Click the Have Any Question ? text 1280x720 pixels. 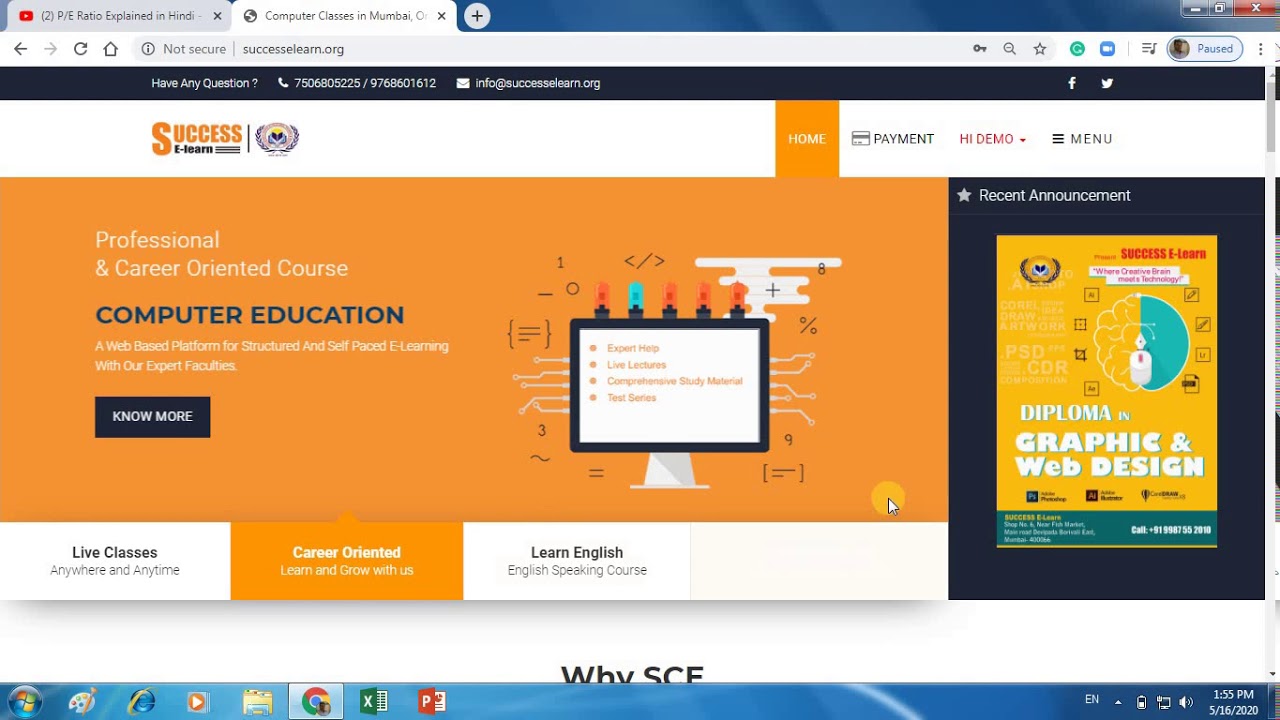204,83
